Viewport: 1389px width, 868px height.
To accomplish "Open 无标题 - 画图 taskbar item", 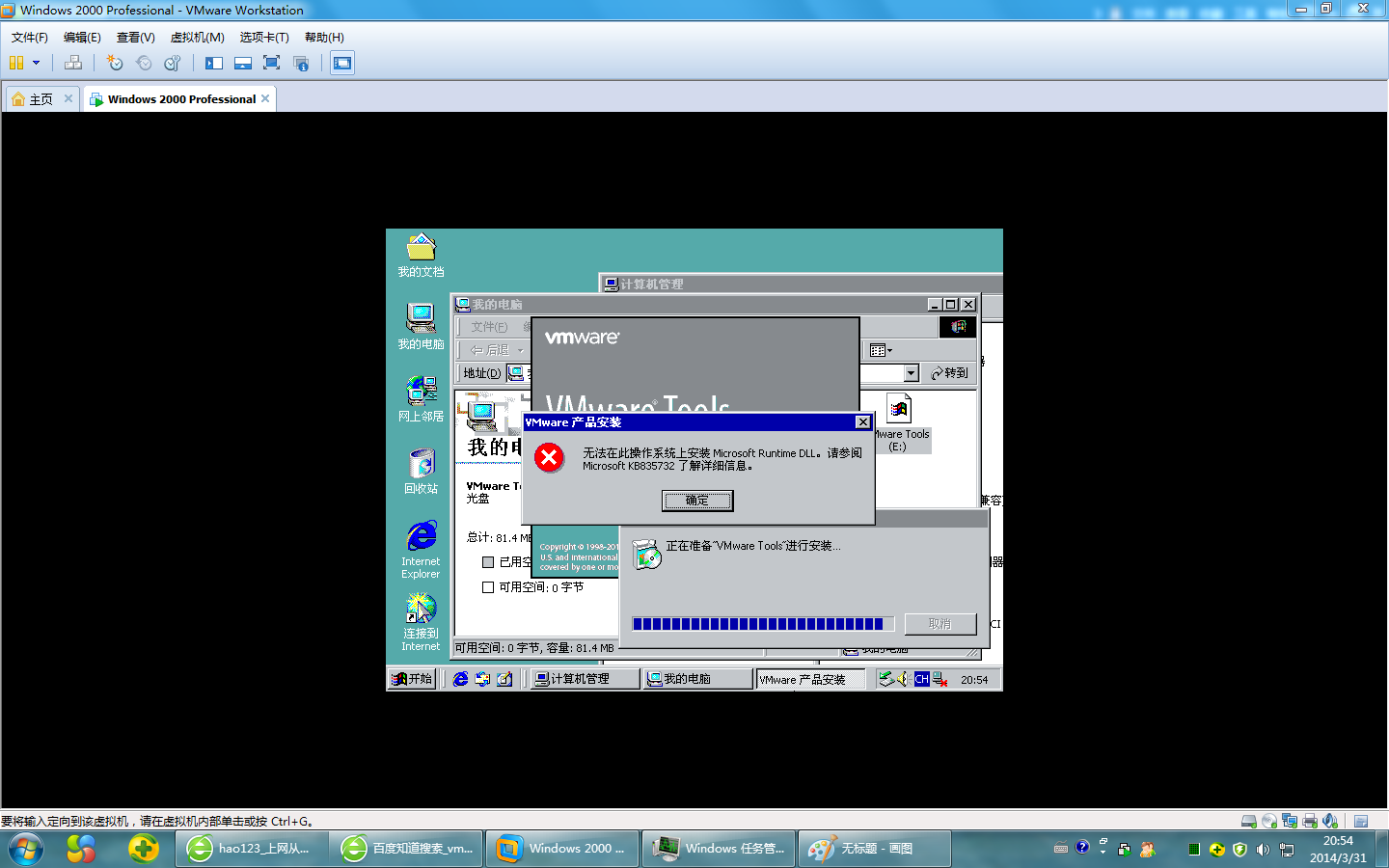I will (x=874, y=849).
